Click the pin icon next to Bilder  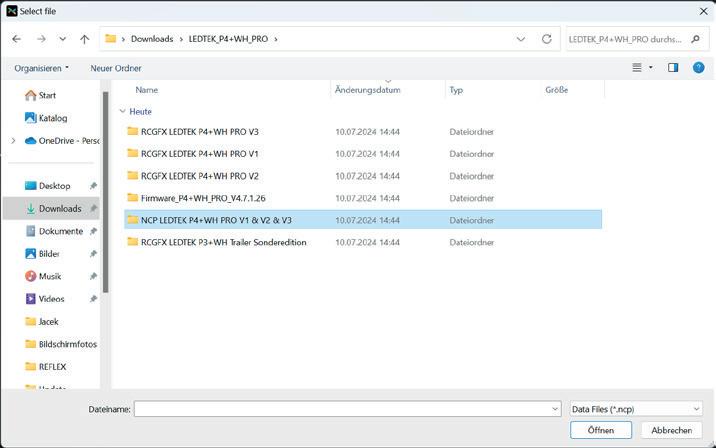(93, 253)
